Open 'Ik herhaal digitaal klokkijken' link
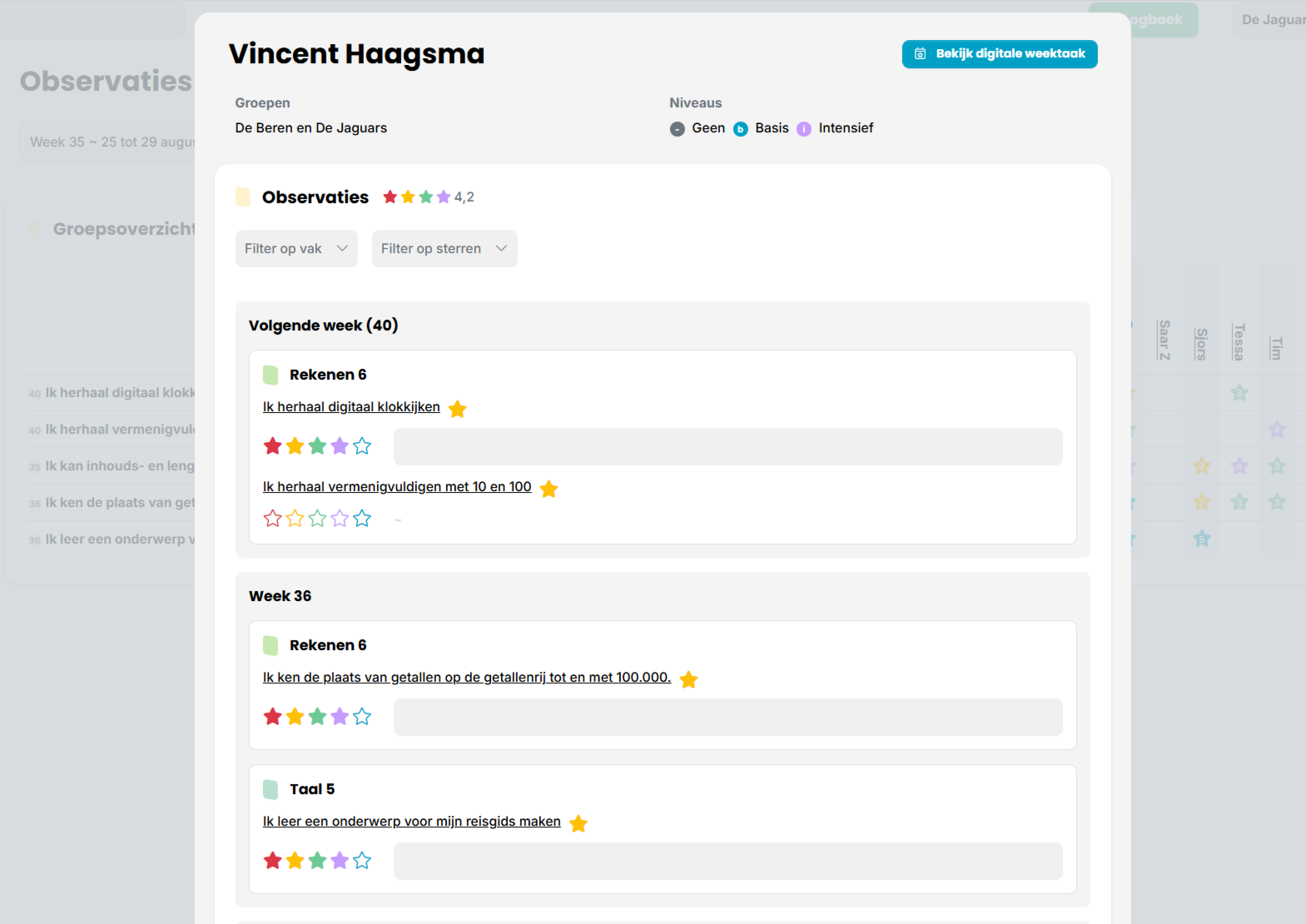This screenshot has height=924, width=1306. (351, 407)
